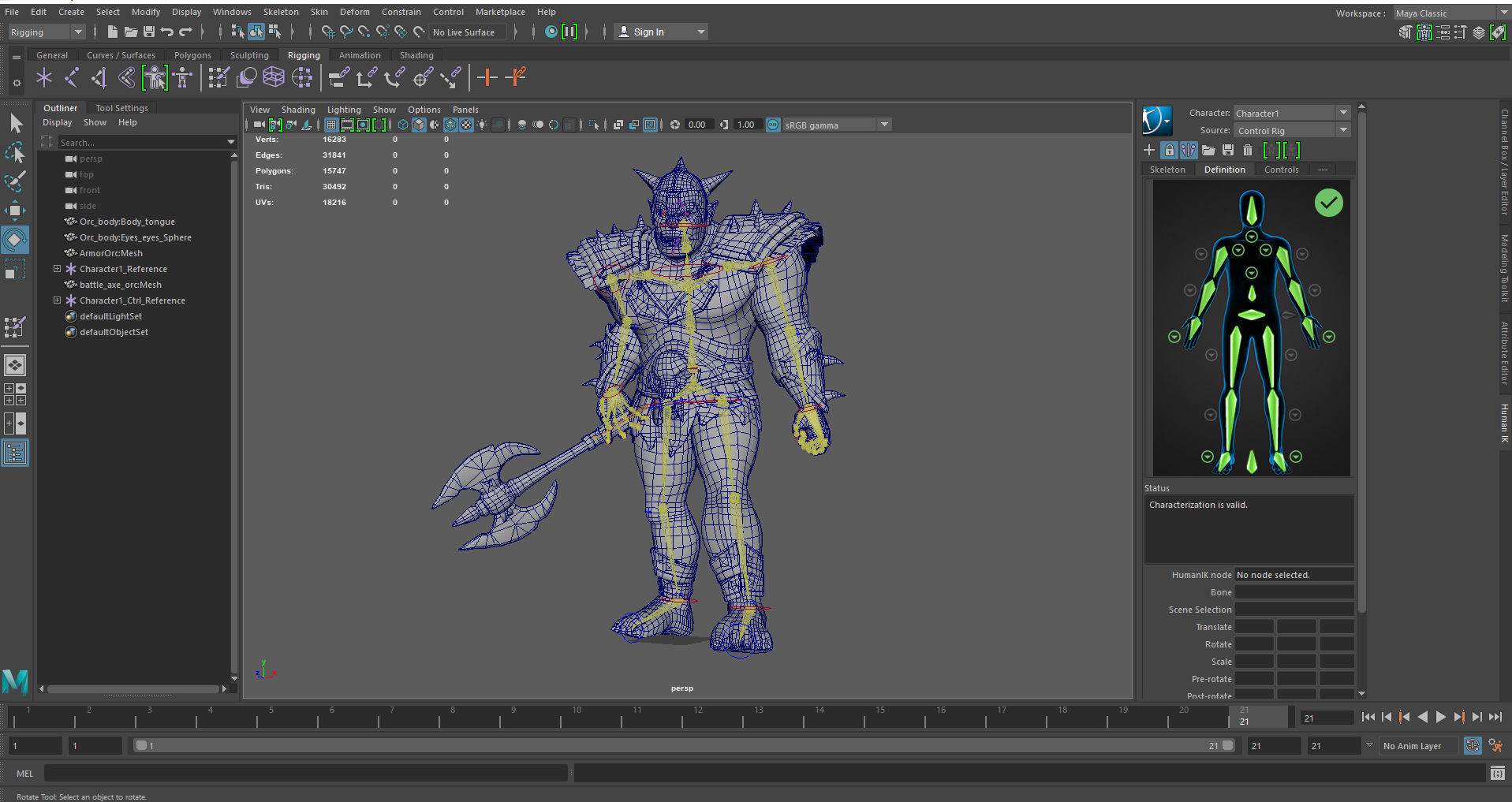The width and height of the screenshot is (1512, 802).
Task: Click the Create Cluster shelf icon
Action: 302,77
